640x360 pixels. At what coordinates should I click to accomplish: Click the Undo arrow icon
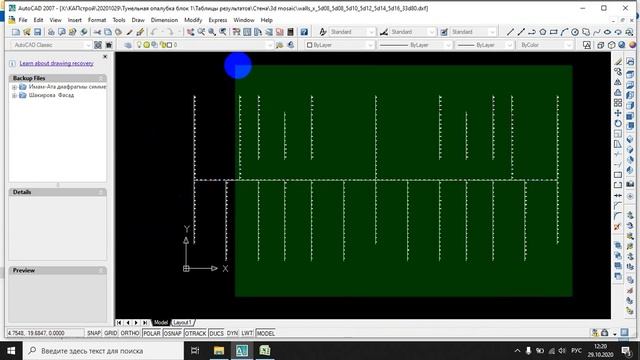coord(154,32)
